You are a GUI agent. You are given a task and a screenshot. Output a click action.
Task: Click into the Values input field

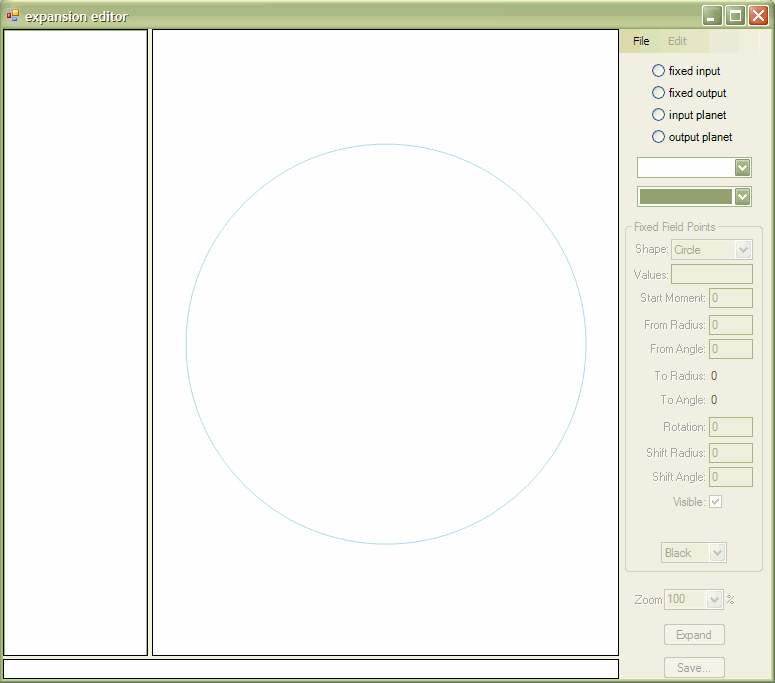point(712,274)
